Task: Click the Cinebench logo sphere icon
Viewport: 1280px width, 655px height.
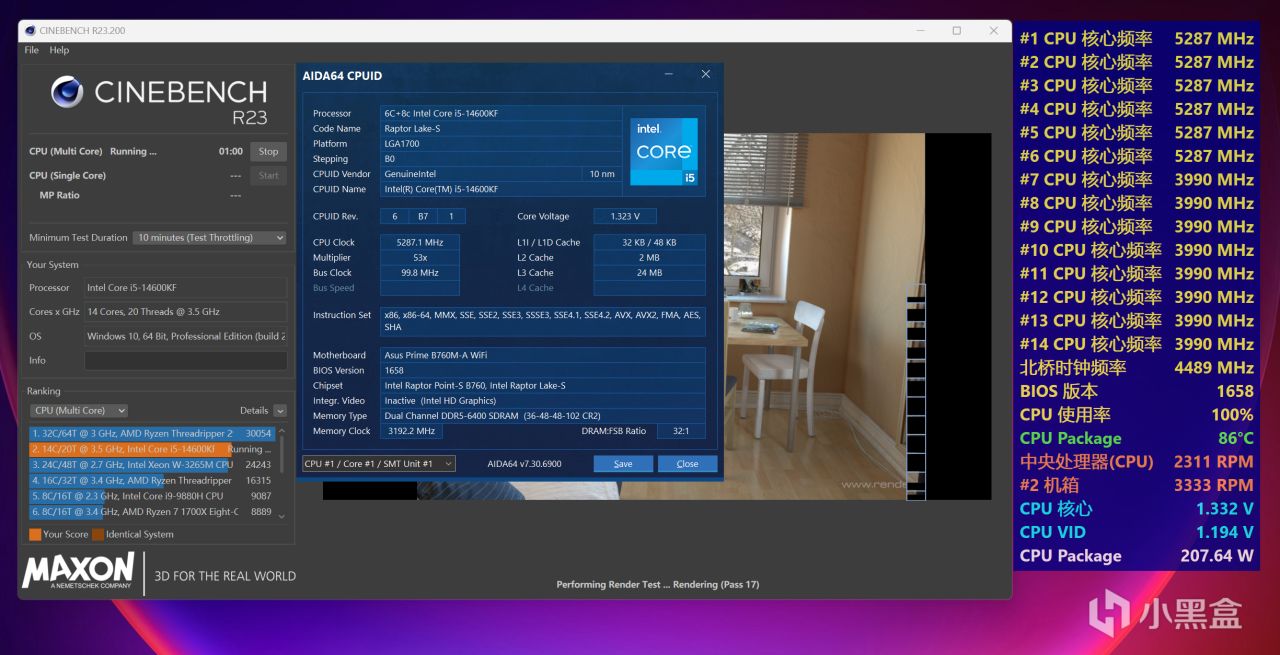Action: tap(67, 92)
